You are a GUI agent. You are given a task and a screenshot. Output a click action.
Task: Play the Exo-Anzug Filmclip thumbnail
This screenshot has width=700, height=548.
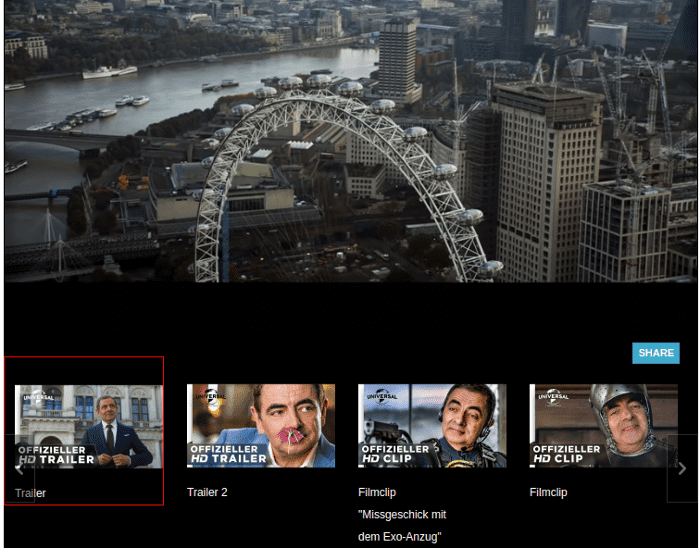[432, 426]
